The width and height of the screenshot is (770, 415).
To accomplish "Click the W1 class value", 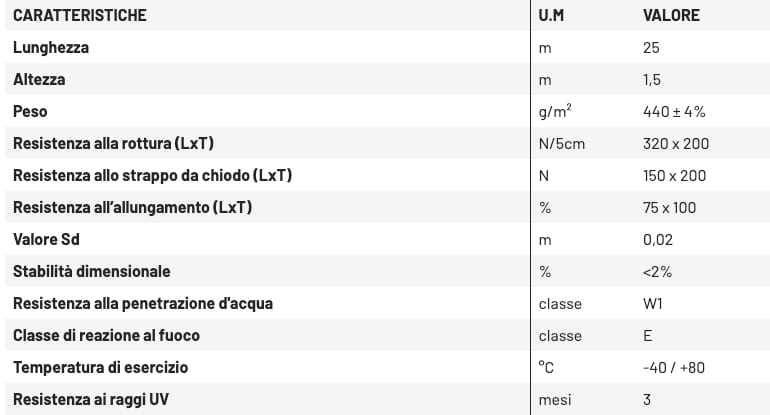I will (653, 303).
